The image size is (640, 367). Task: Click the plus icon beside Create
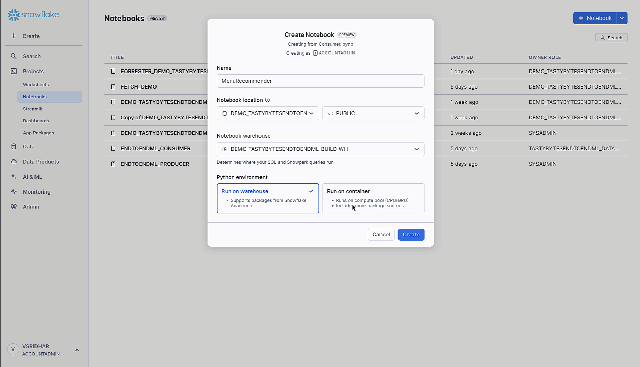[x=13, y=36]
